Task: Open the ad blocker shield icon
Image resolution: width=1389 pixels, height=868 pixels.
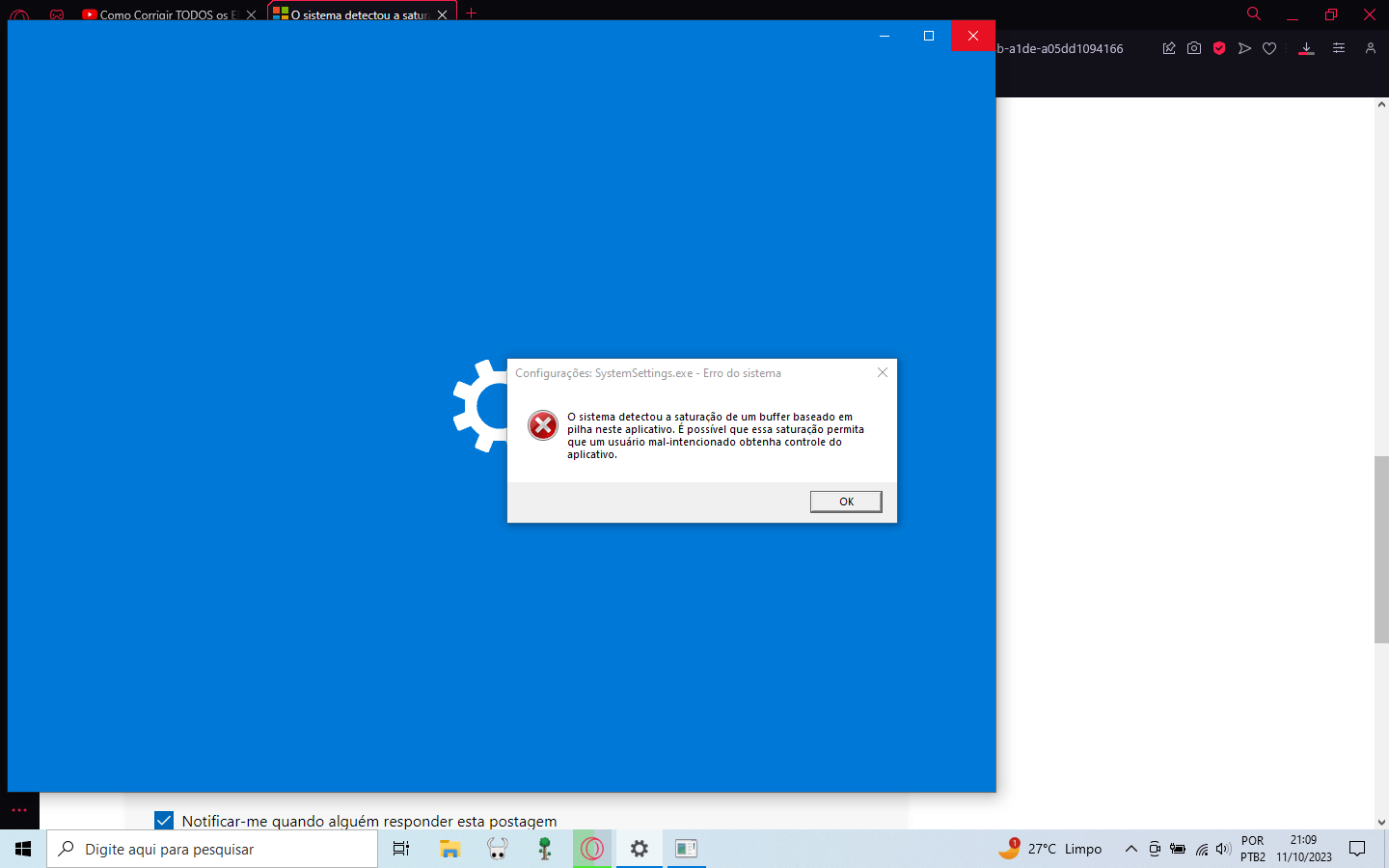Action: tap(1219, 48)
